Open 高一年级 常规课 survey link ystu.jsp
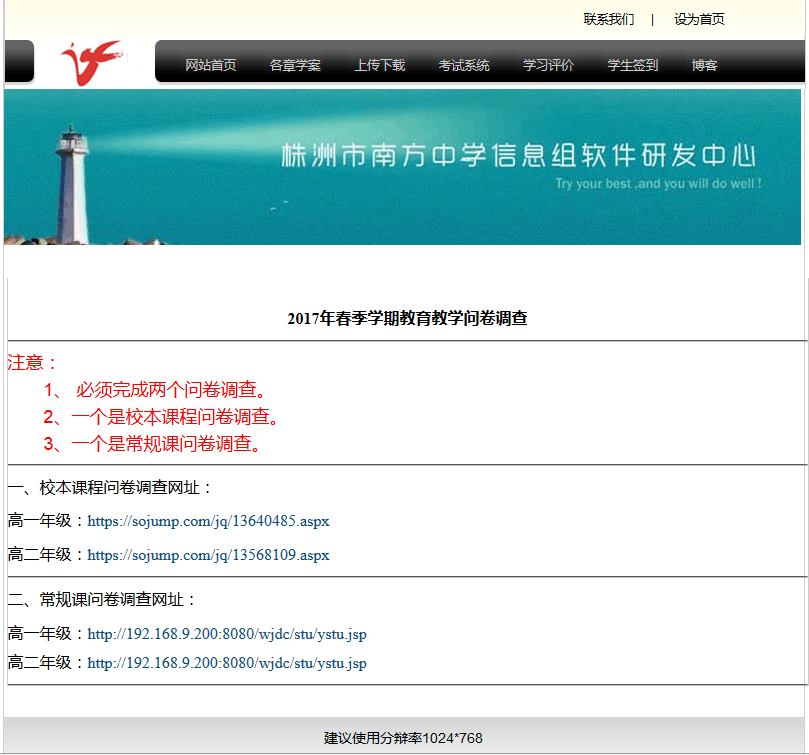 [227, 634]
